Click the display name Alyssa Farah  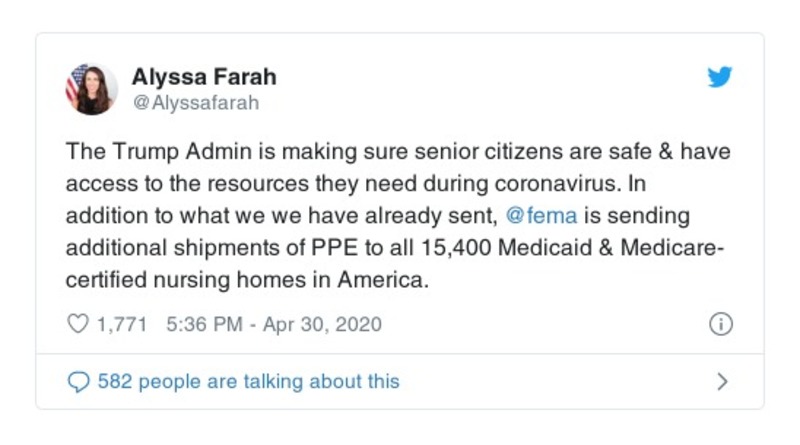pyautogui.click(x=204, y=76)
